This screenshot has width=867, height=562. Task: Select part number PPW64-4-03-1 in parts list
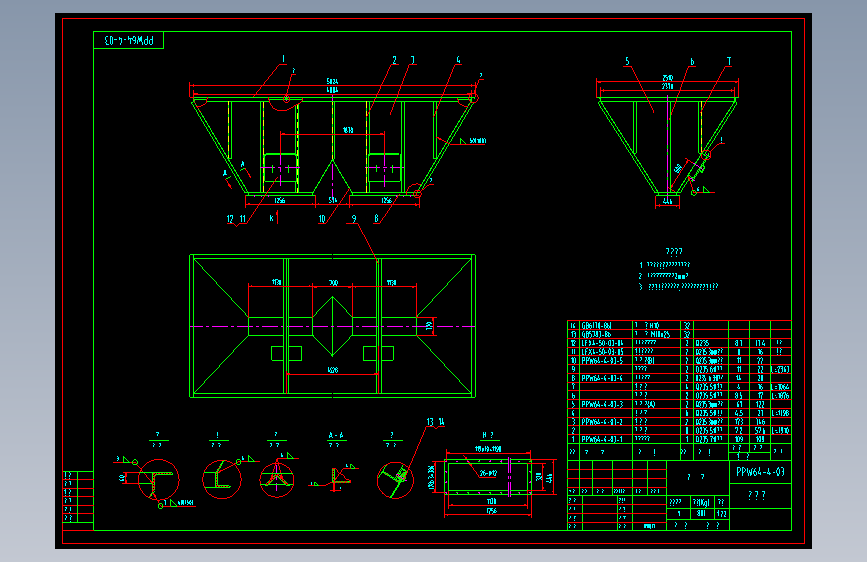(x=602, y=439)
